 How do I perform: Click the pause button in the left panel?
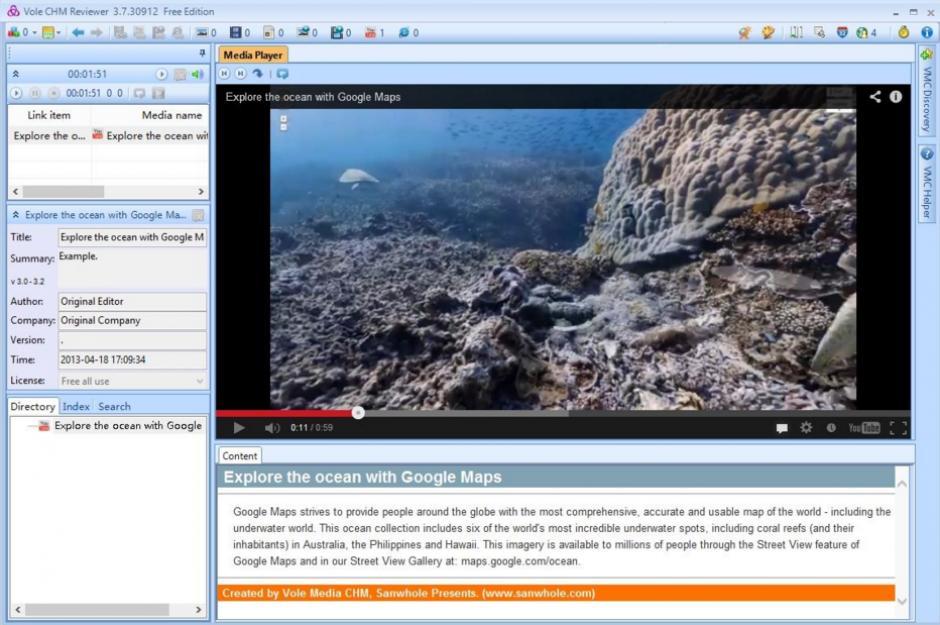(x=35, y=93)
